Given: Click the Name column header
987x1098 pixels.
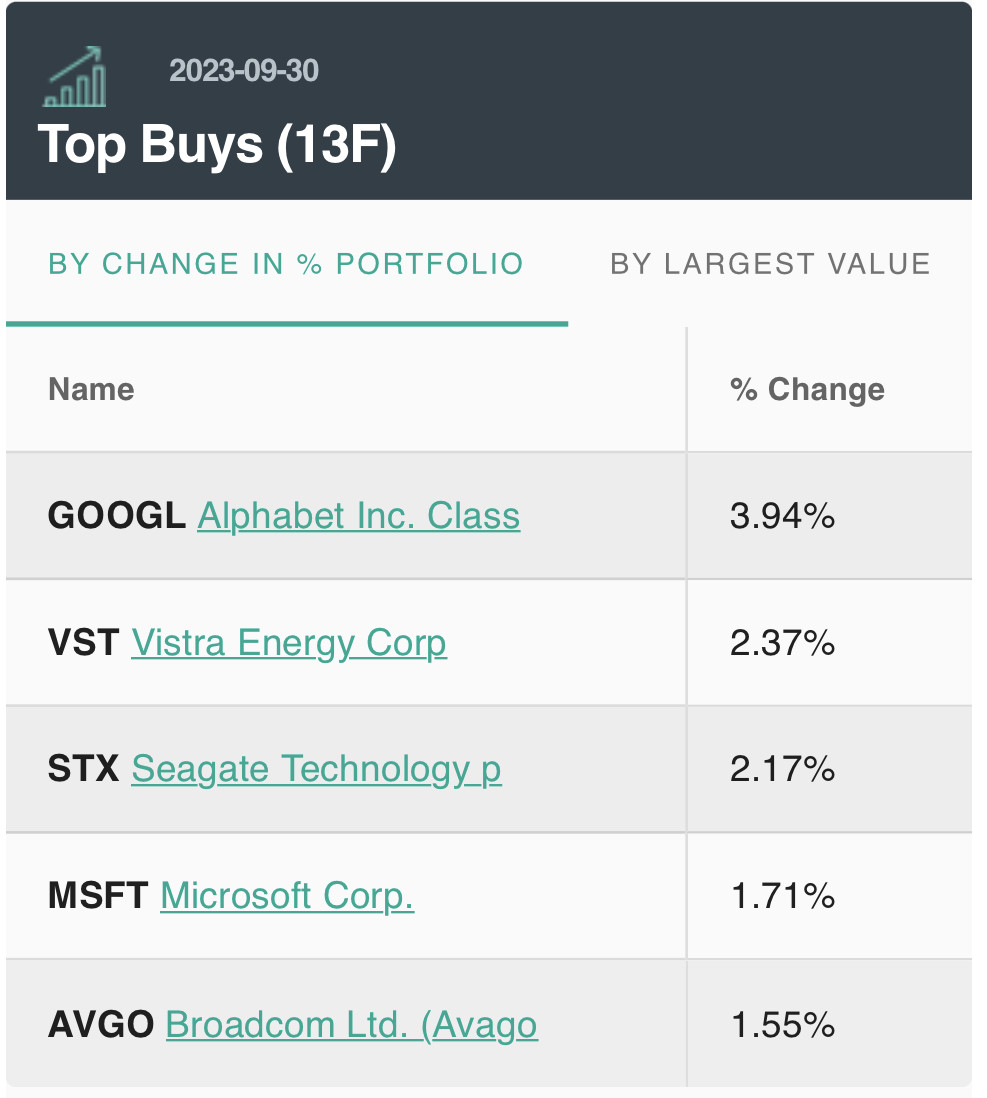Looking at the screenshot, I should [91, 389].
